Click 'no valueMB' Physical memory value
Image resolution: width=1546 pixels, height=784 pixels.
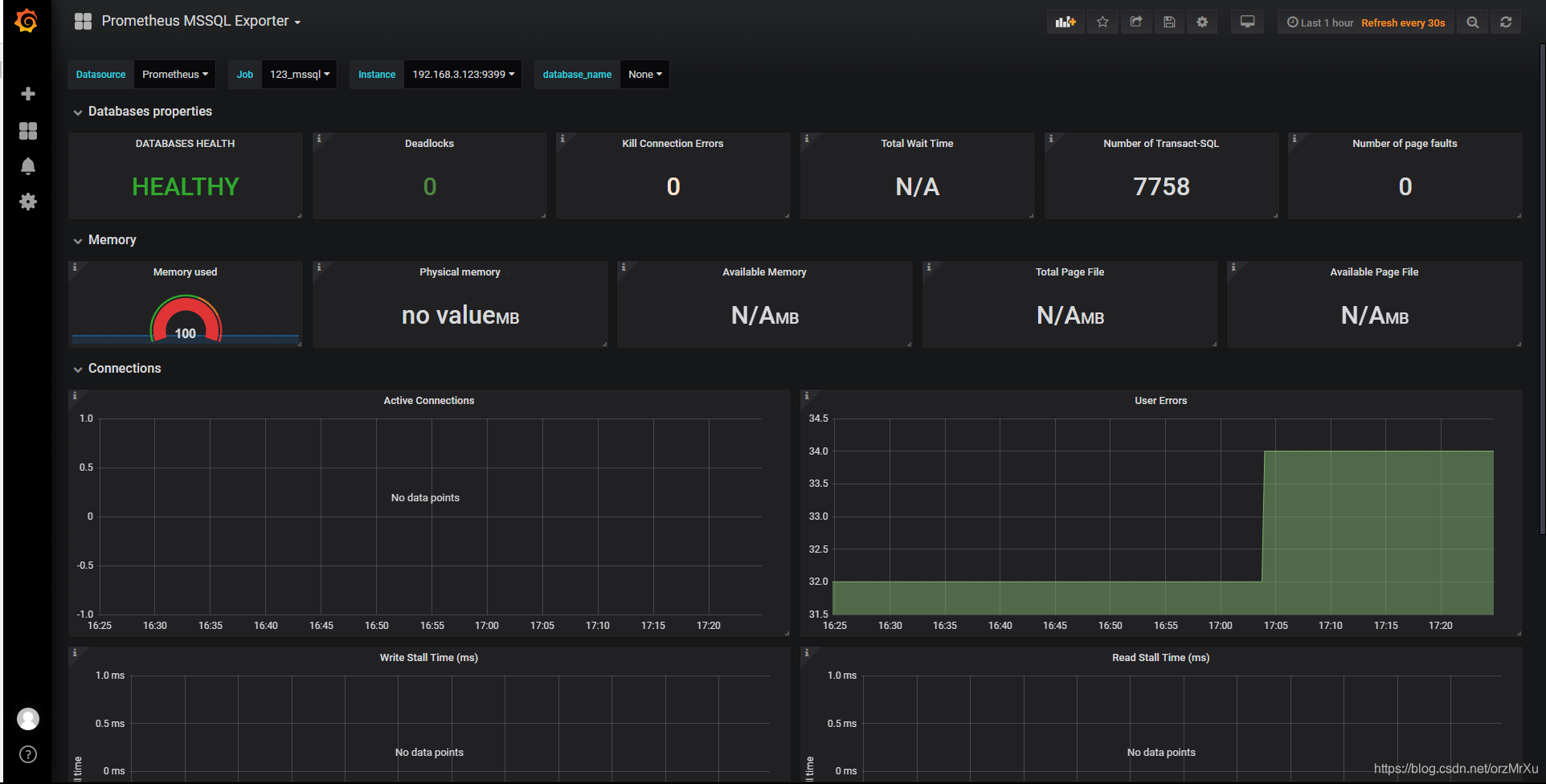pyautogui.click(x=460, y=316)
